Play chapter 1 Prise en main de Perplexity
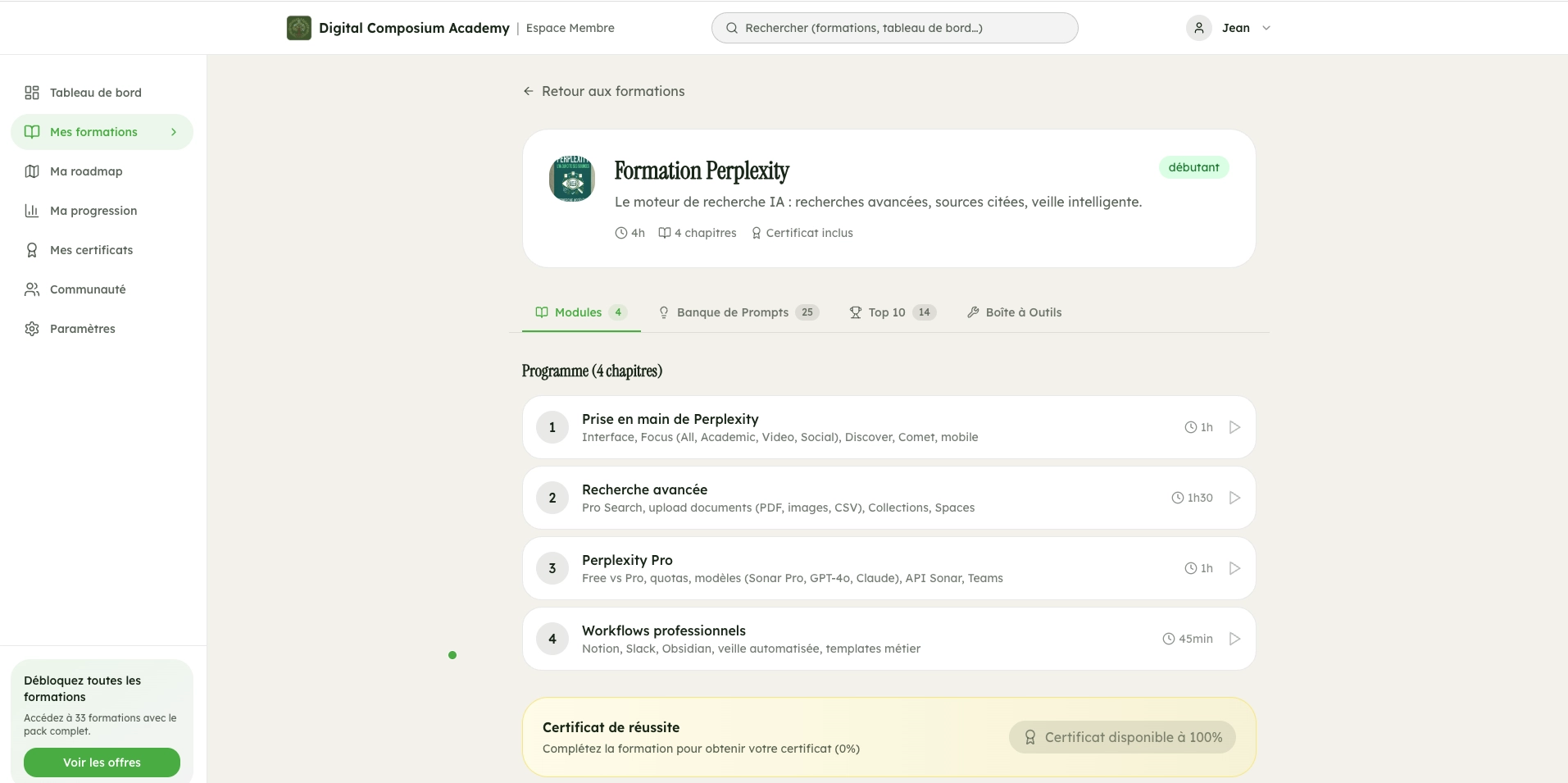 point(1234,426)
